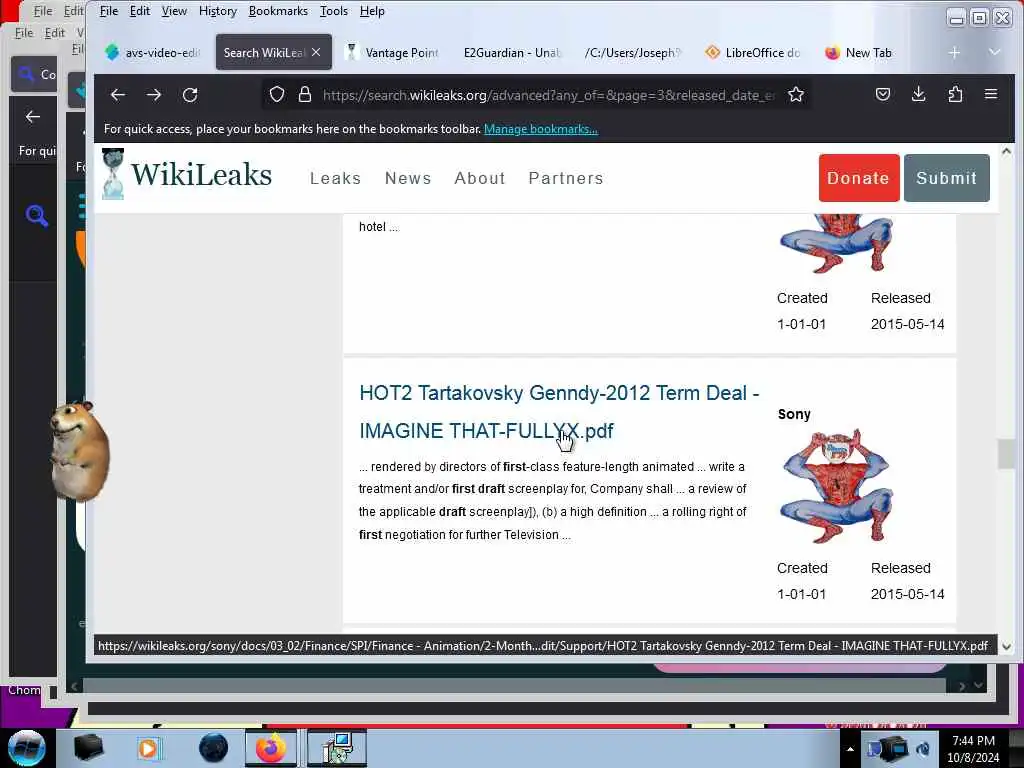Go forward one page in Firefox

tap(154, 95)
